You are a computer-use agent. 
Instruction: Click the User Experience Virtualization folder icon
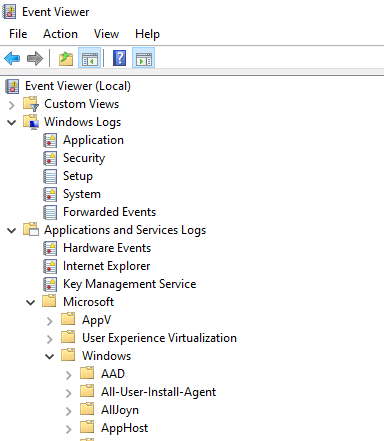[68, 337]
